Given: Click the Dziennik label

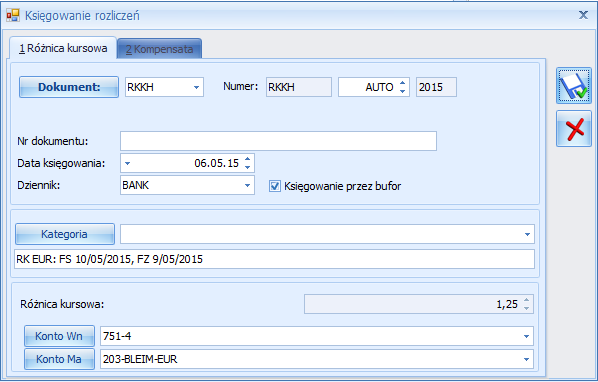Looking at the screenshot, I should [x=39, y=185].
